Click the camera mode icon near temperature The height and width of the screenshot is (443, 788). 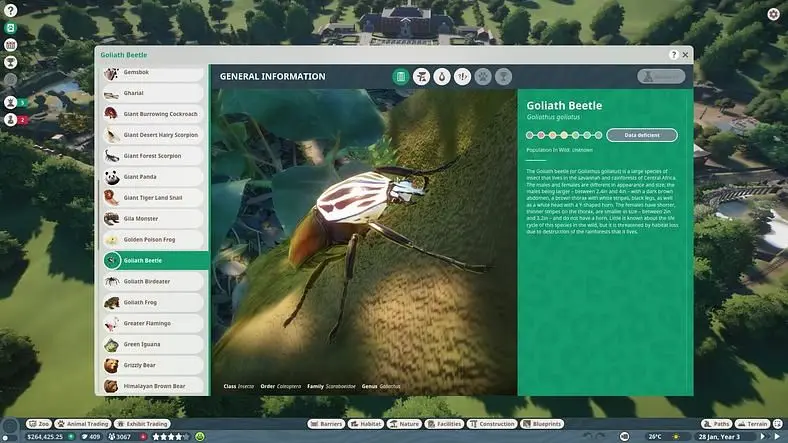[625, 436]
